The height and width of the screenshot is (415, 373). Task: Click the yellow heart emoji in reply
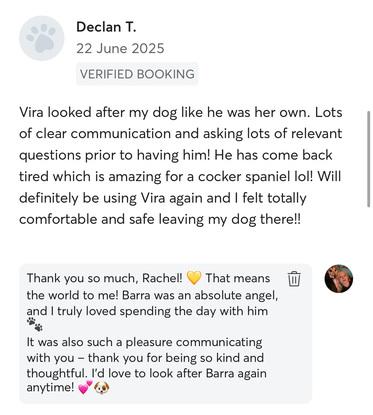[x=194, y=278]
